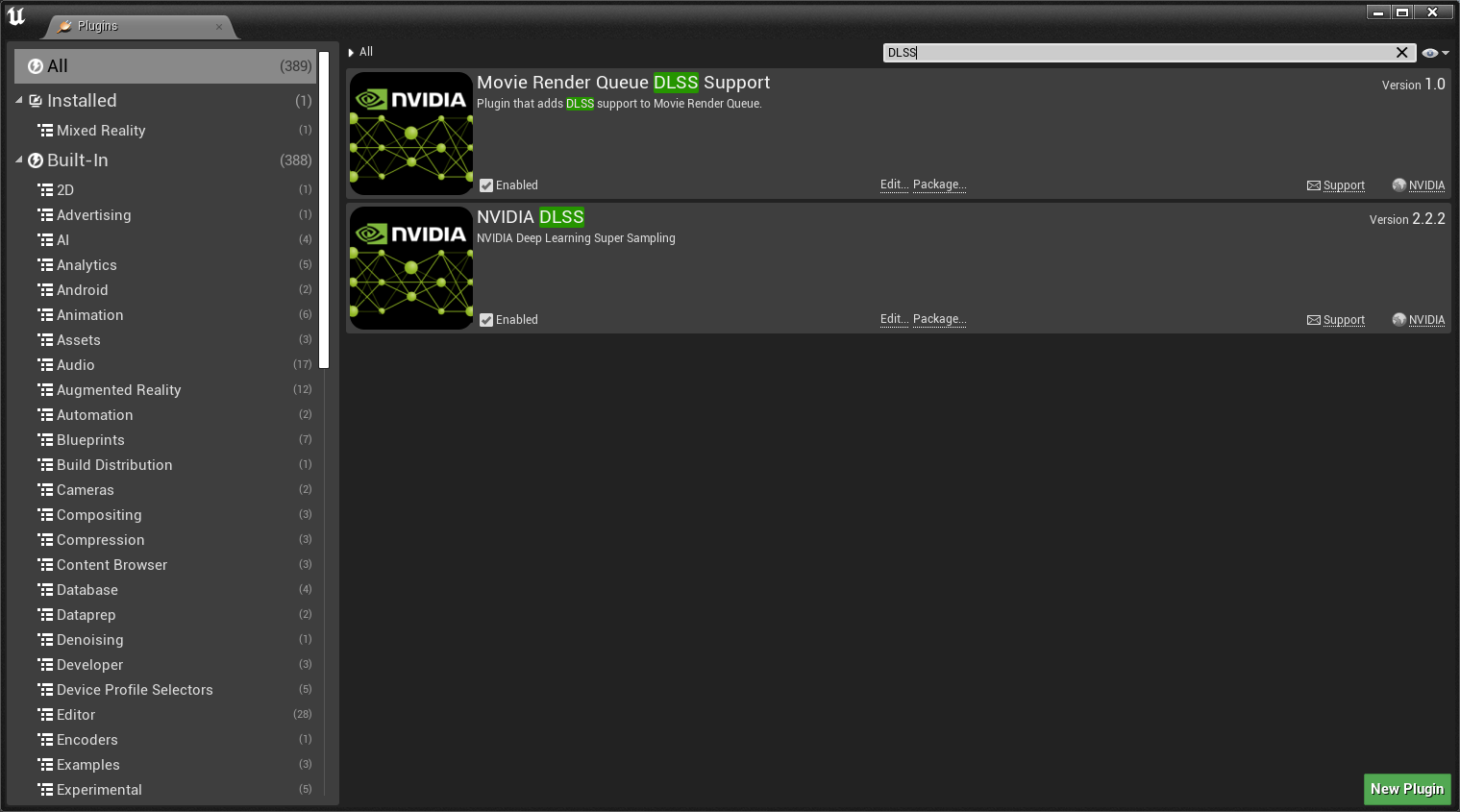Image resolution: width=1460 pixels, height=812 pixels.
Task: Click the envelope icon for Movie Render Queue support
Action: (1314, 185)
